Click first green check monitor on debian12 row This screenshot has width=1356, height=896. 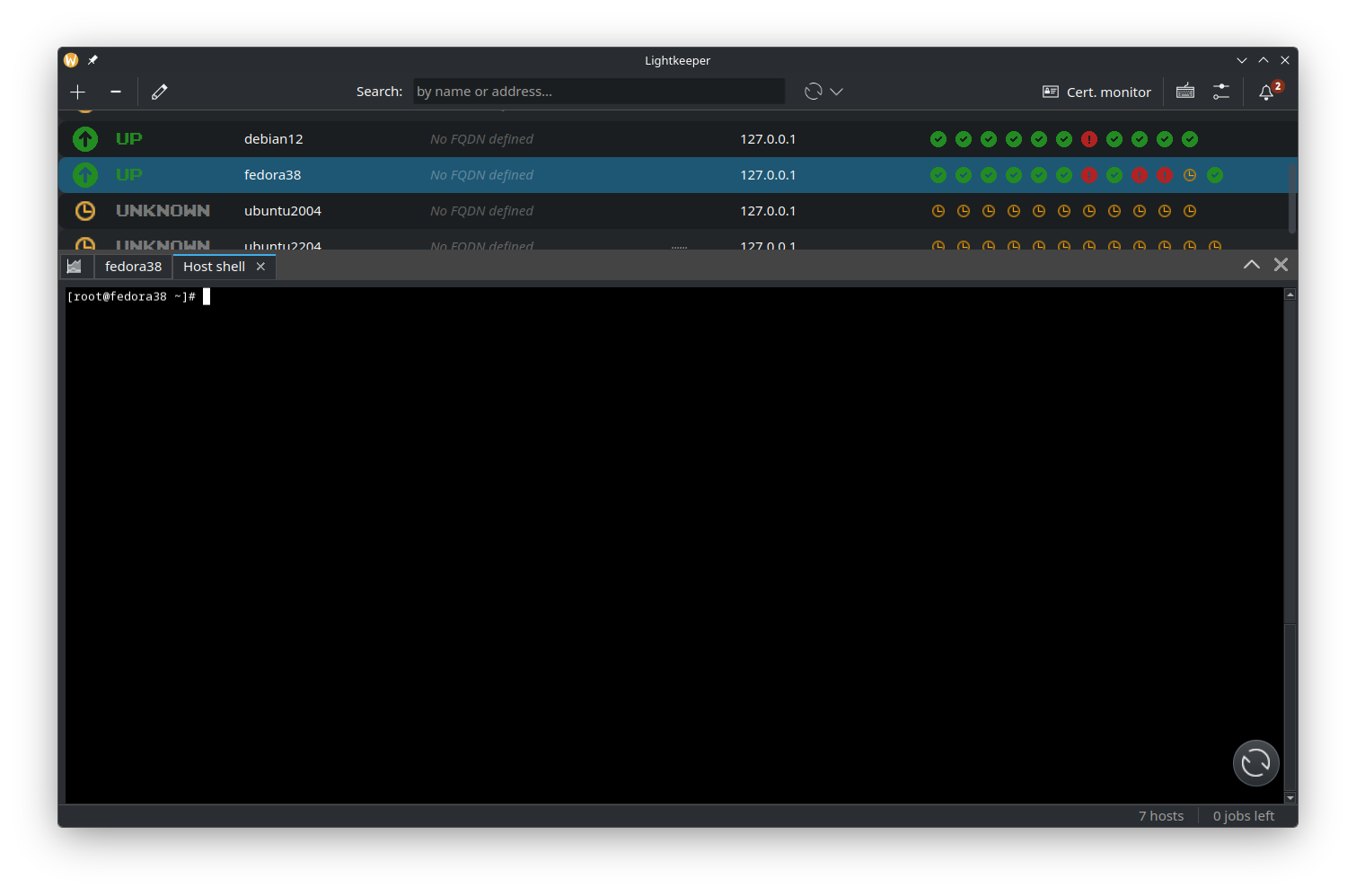pos(938,139)
